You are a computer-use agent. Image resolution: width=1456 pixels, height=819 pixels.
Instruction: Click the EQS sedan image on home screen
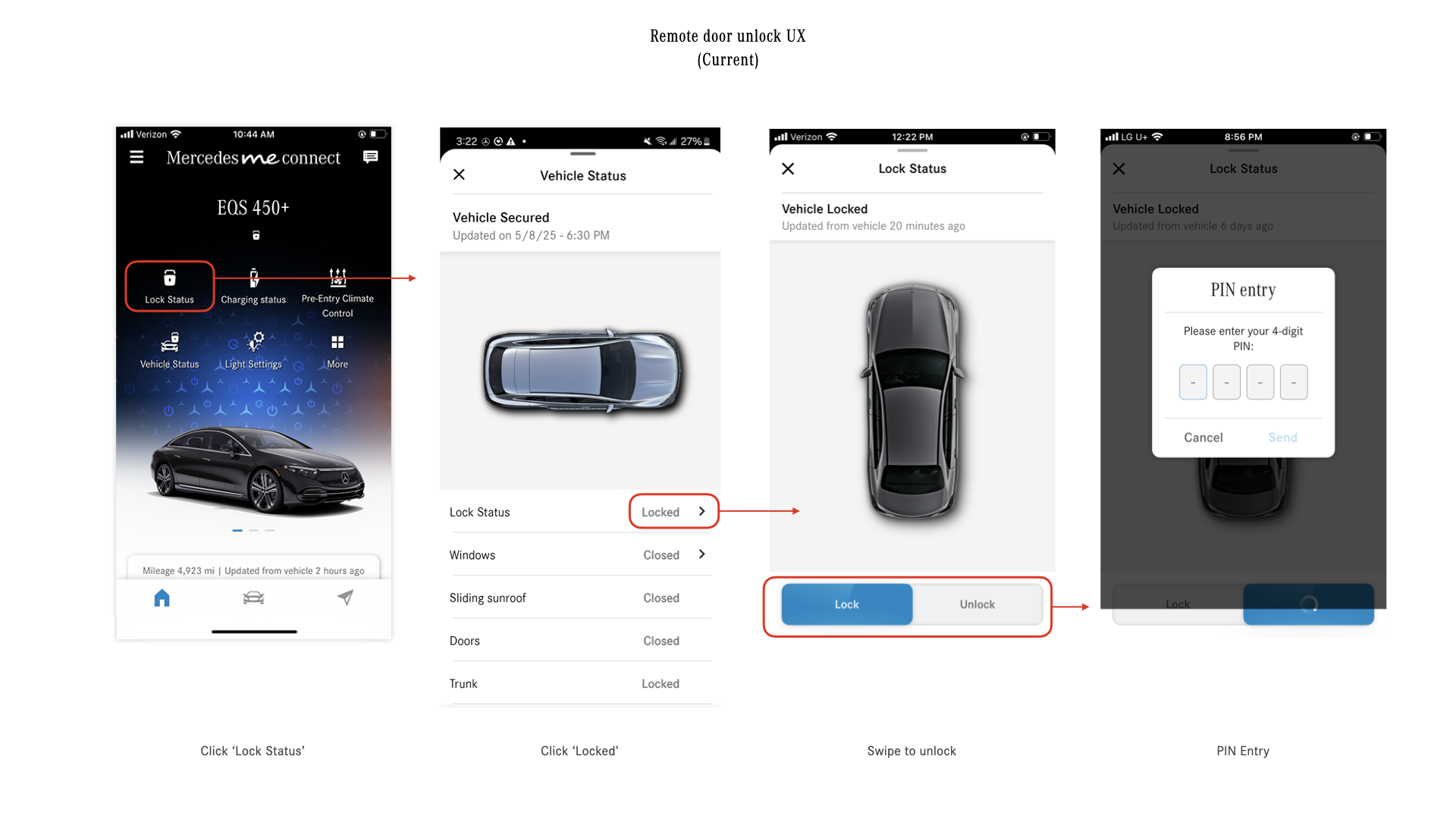[x=257, y=470]
